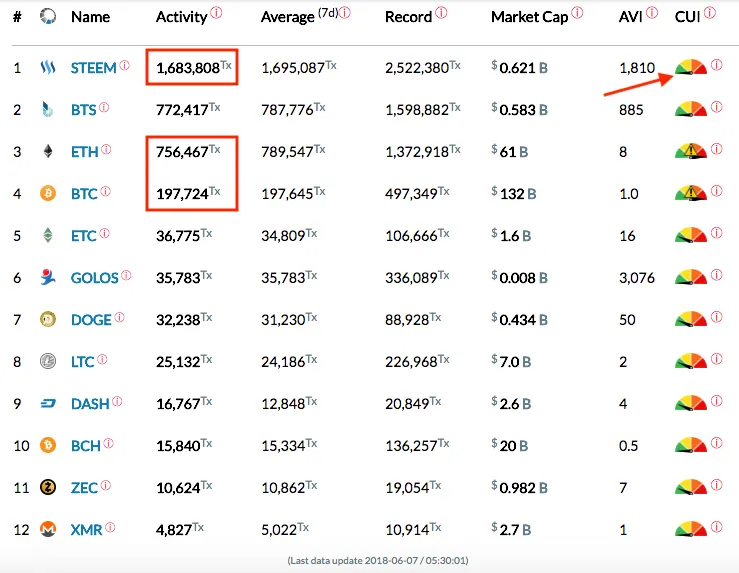The width and height of the screenshot is (739, 573).
Task: Click the ETH diamond logo icon
Action: tap(48, 151)
